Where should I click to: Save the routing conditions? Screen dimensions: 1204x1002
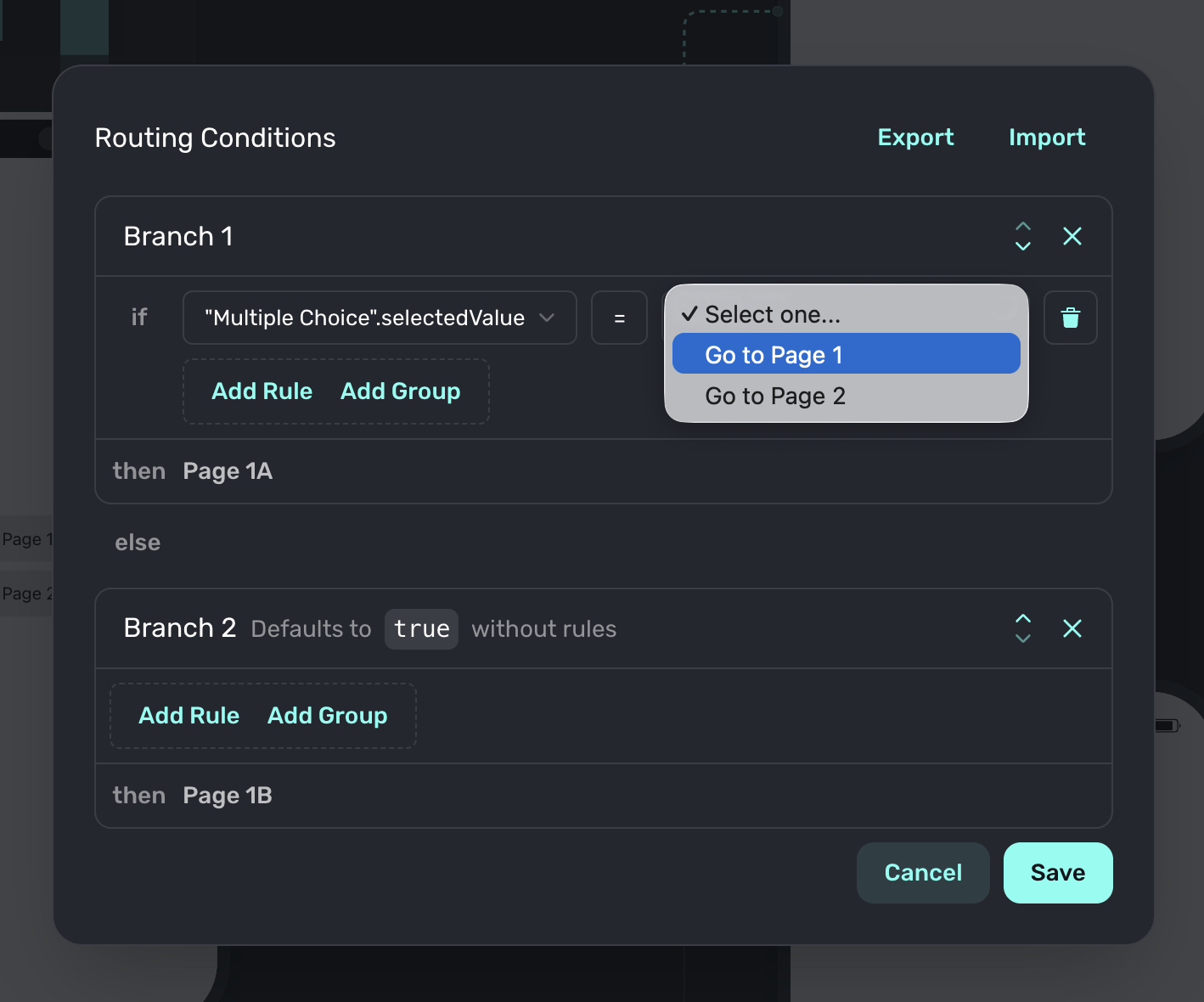coord(1057,873)
